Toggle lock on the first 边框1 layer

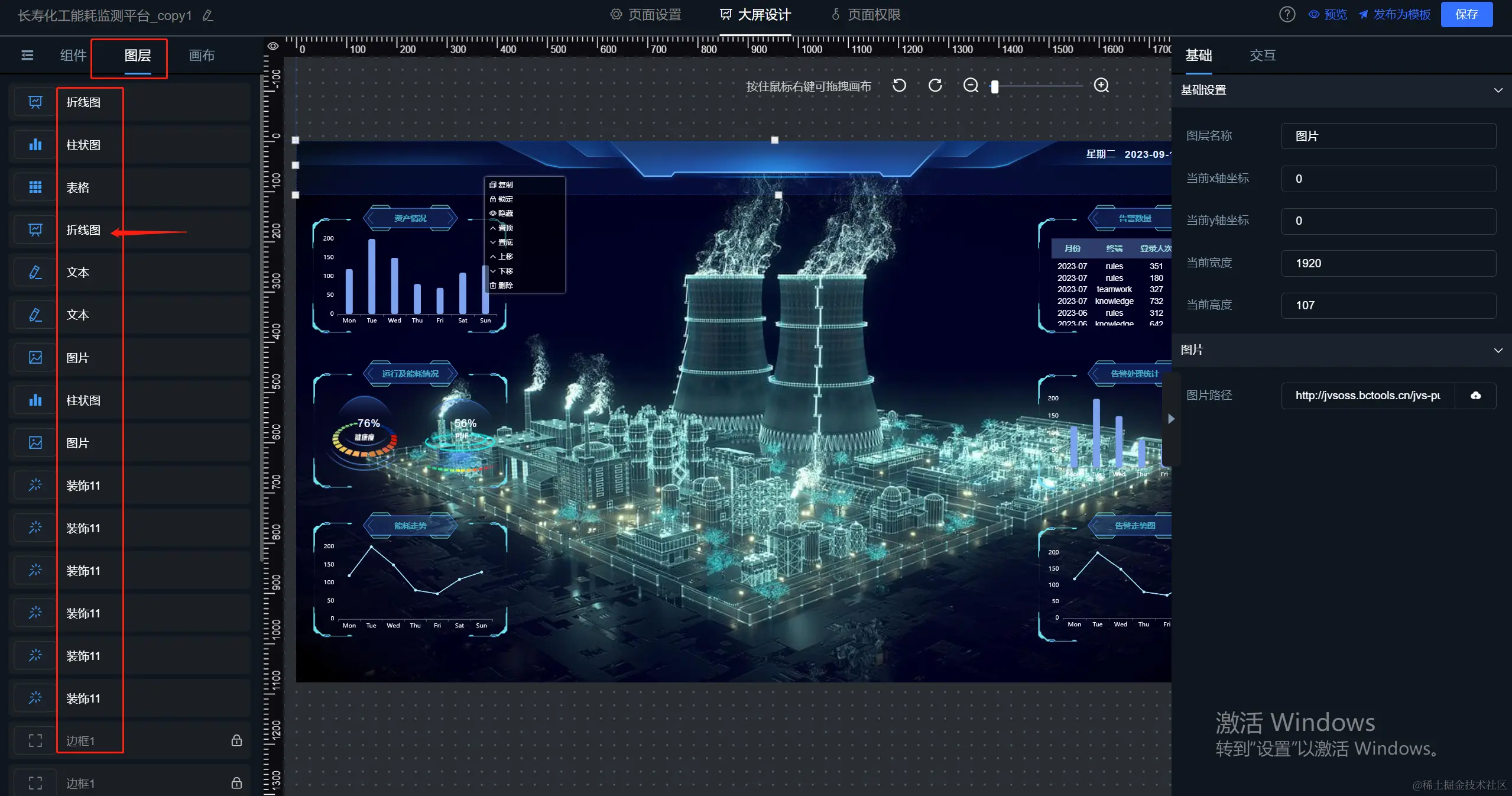coord(236,740)
